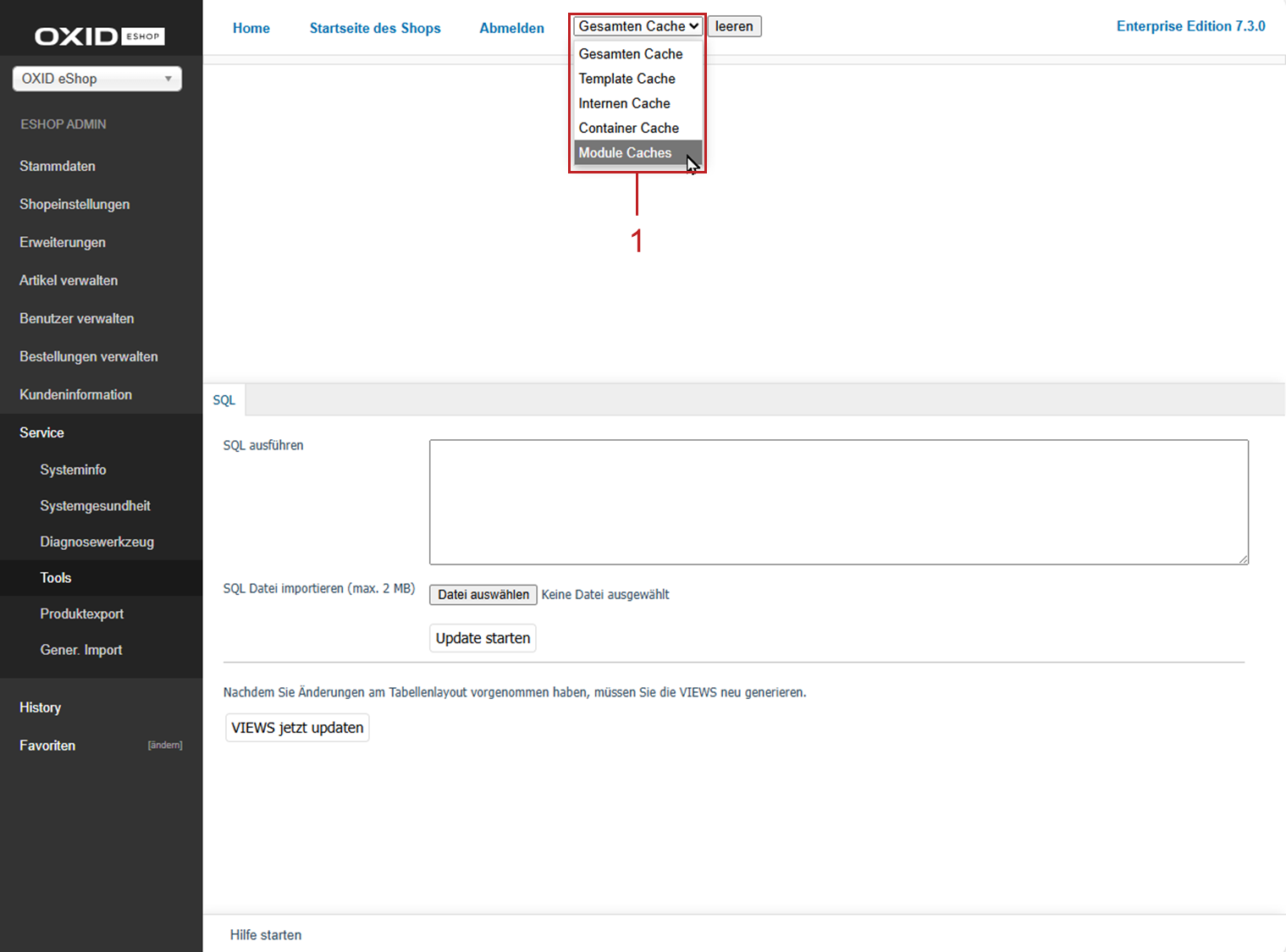This screenshot has width=1286, height=952.
Task: Open the Hilfe starten link
Action: 266,935
